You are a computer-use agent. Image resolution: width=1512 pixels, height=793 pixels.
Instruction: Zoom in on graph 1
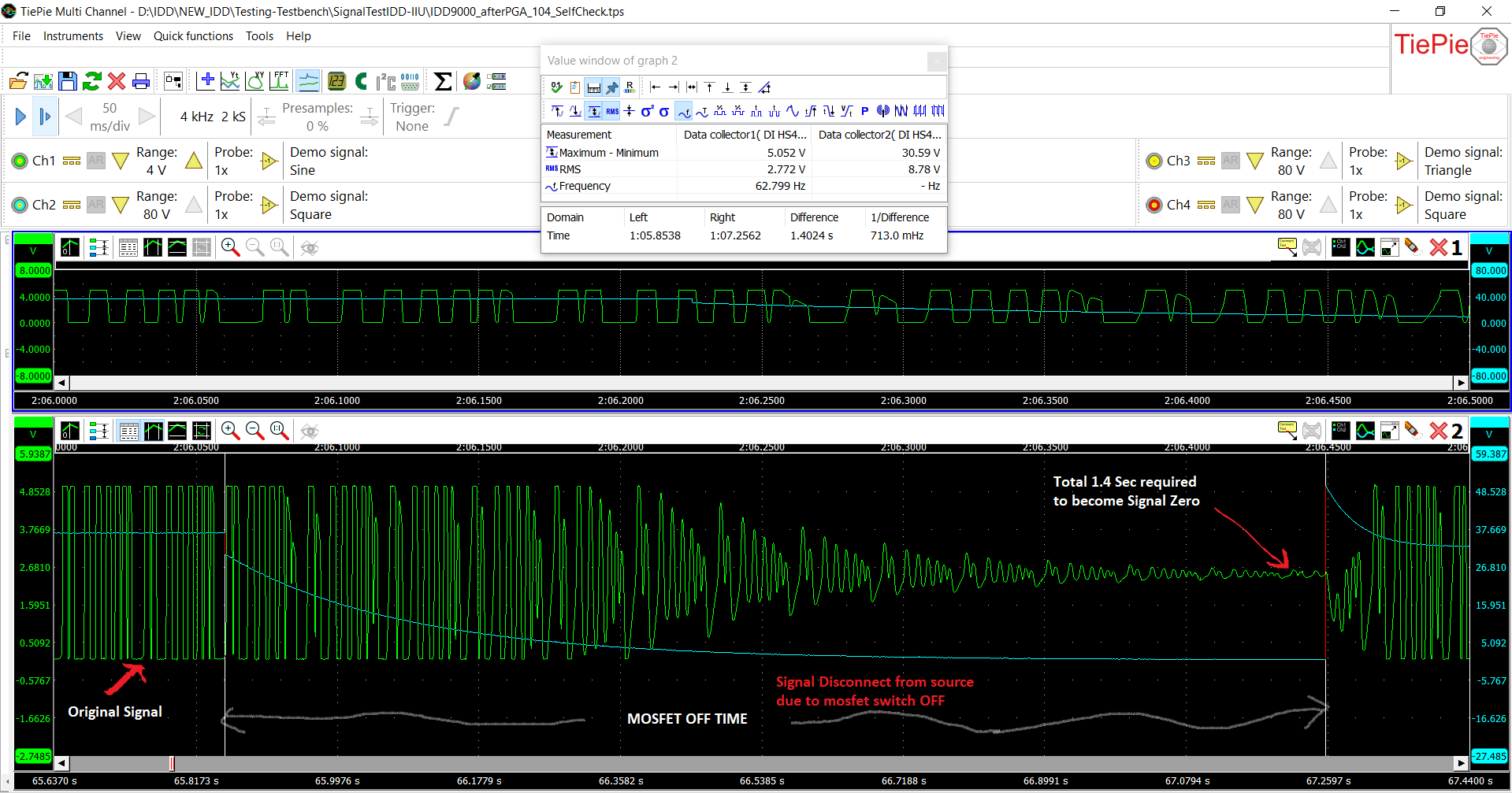[230, 247]
